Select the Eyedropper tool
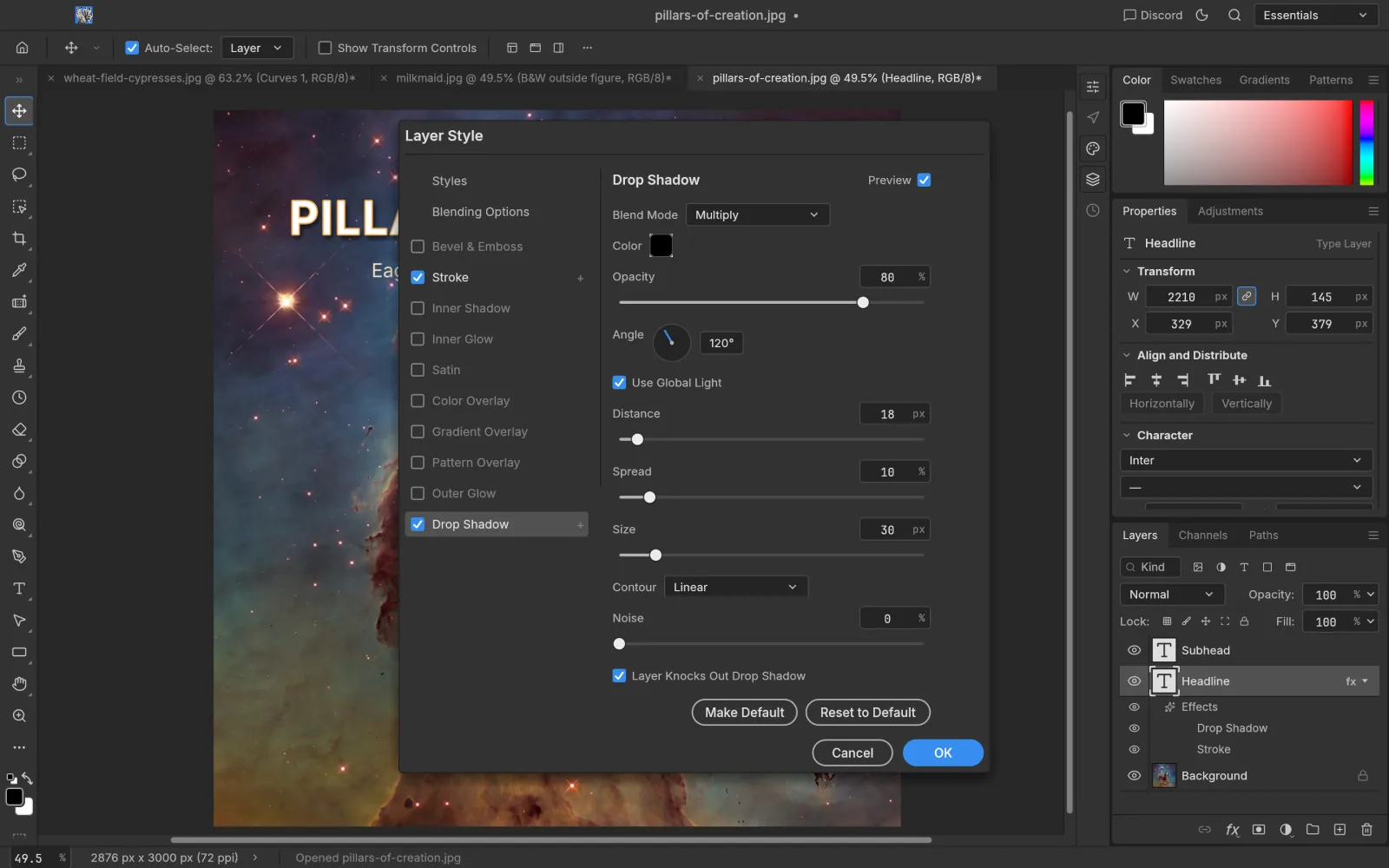This screenshot has height=868, width=1389. (x=19, y=270)
